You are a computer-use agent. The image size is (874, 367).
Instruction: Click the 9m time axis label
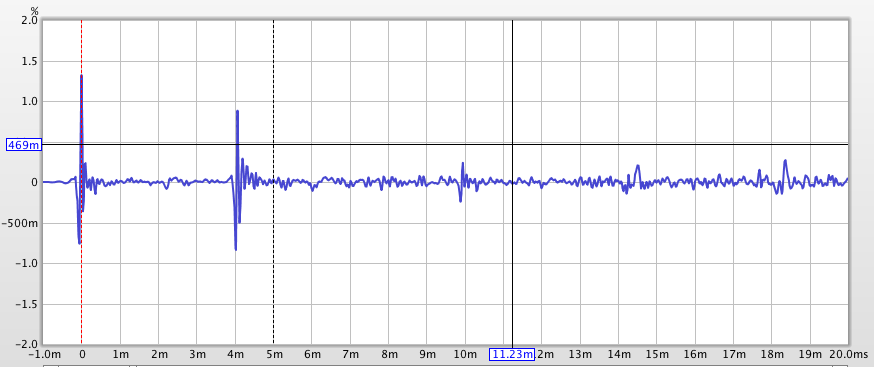(x=427, y=355)
